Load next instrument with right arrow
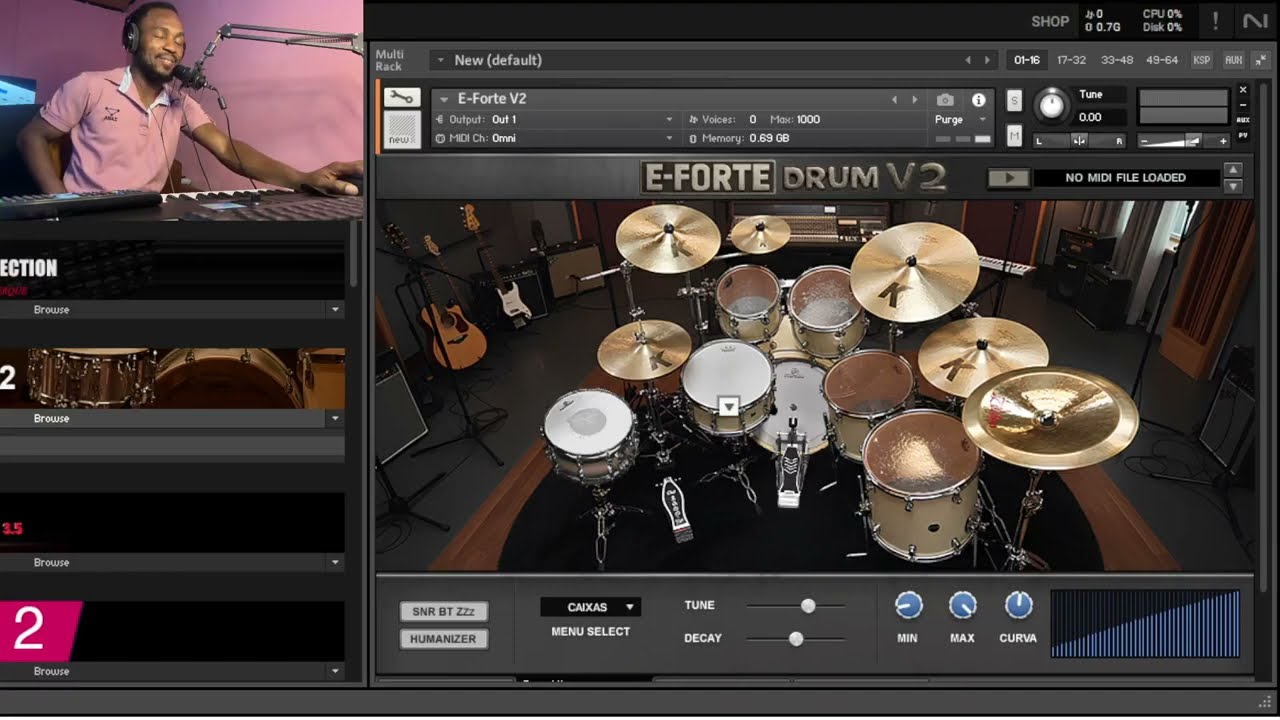 [914, 100]
